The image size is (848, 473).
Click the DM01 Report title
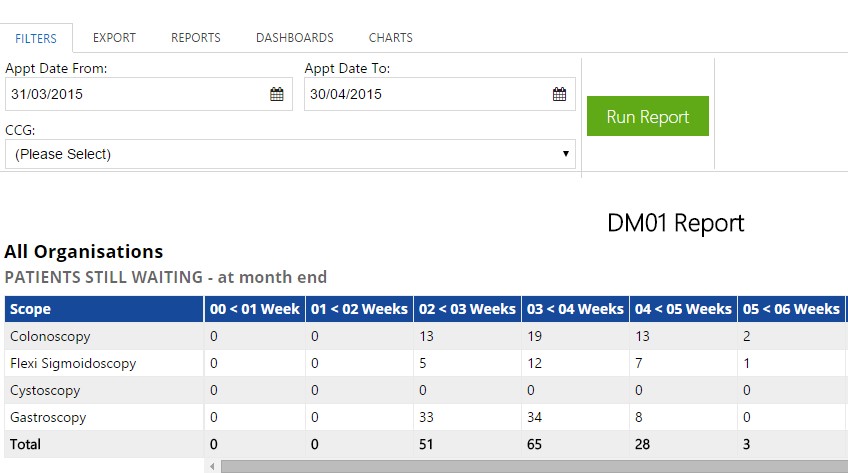click(x=675, y=223)
